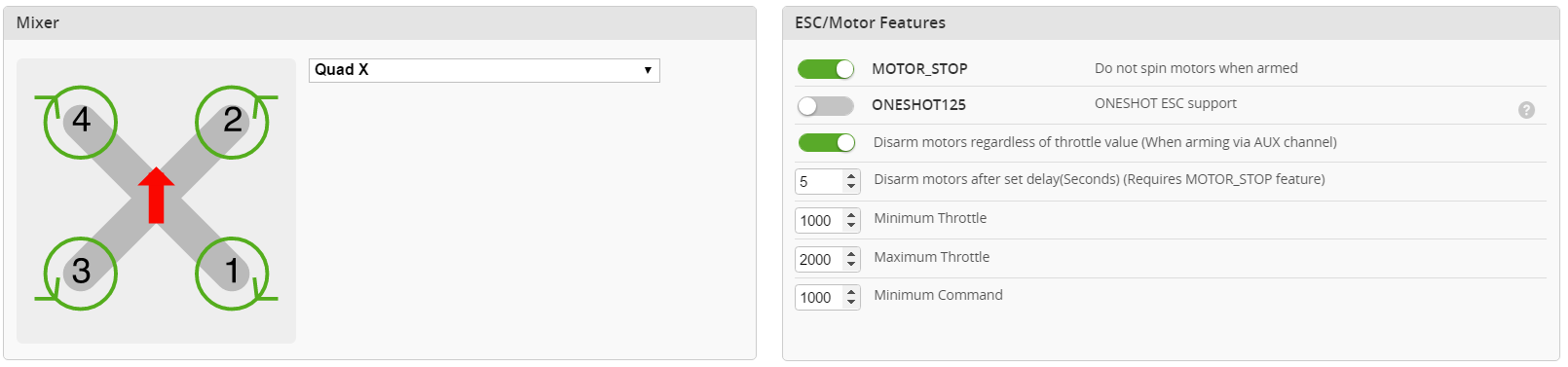Click the ONESHOT125 help question mark icon

[1526, 110]
